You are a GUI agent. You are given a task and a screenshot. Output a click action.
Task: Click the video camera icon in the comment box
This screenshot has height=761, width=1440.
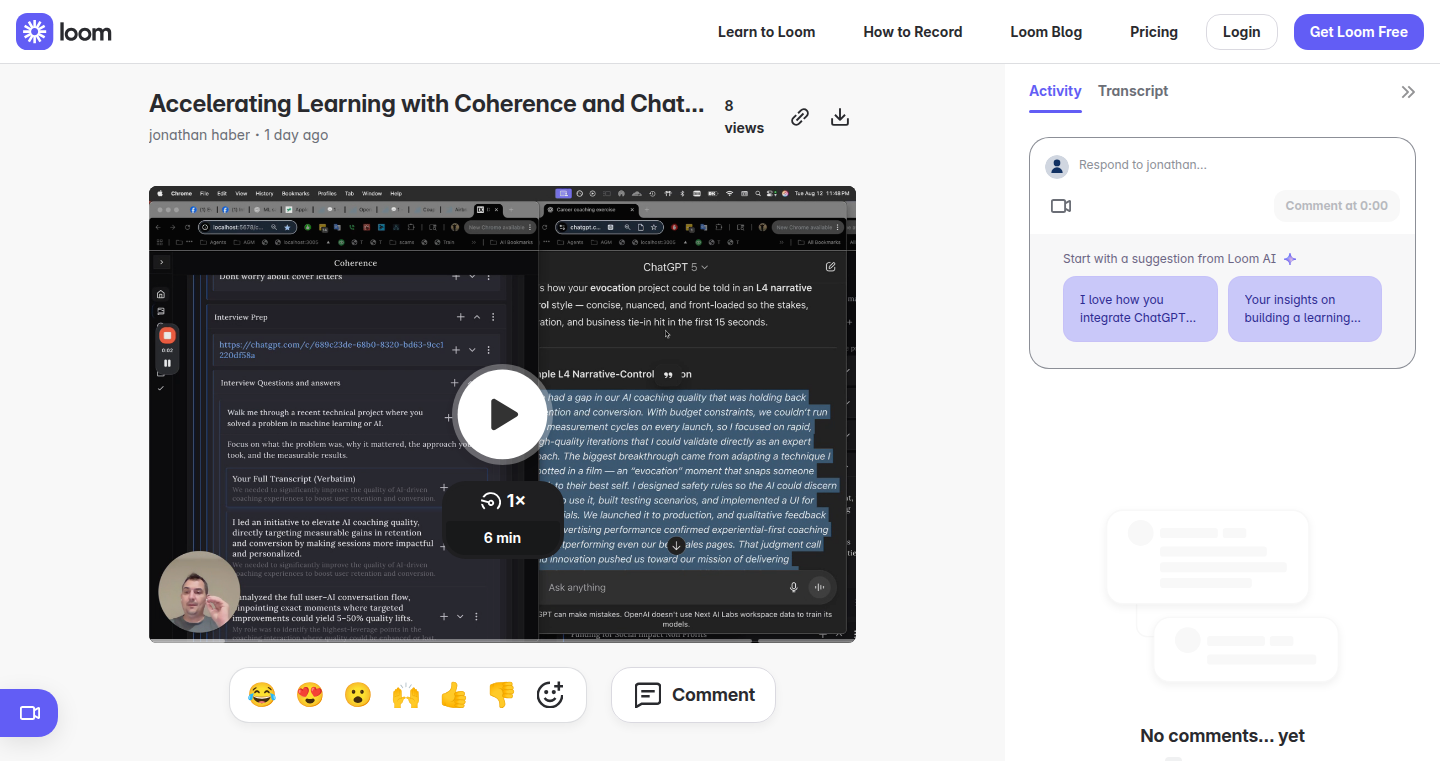pos(1061,206)
